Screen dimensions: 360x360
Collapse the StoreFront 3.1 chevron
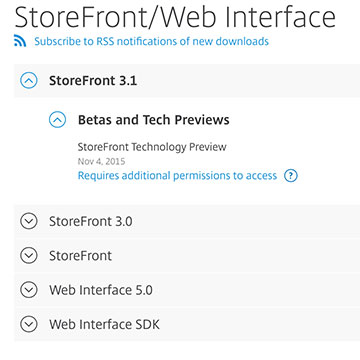pos(29,81)
